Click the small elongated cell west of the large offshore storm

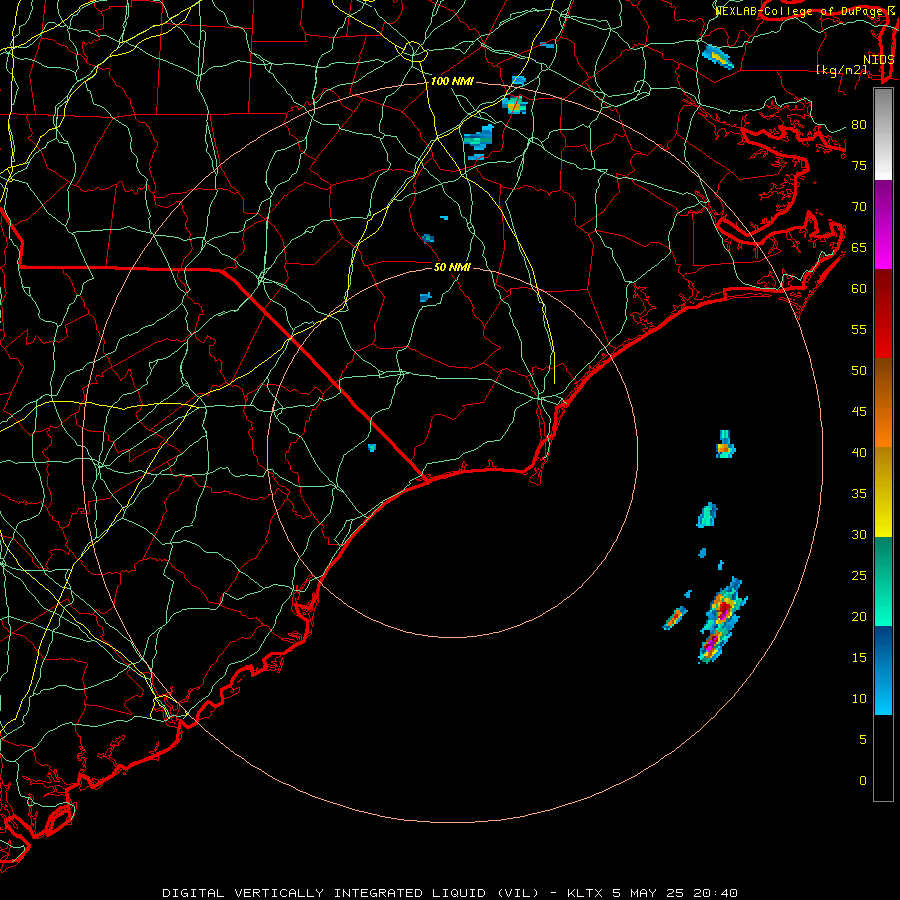point(675,618)
